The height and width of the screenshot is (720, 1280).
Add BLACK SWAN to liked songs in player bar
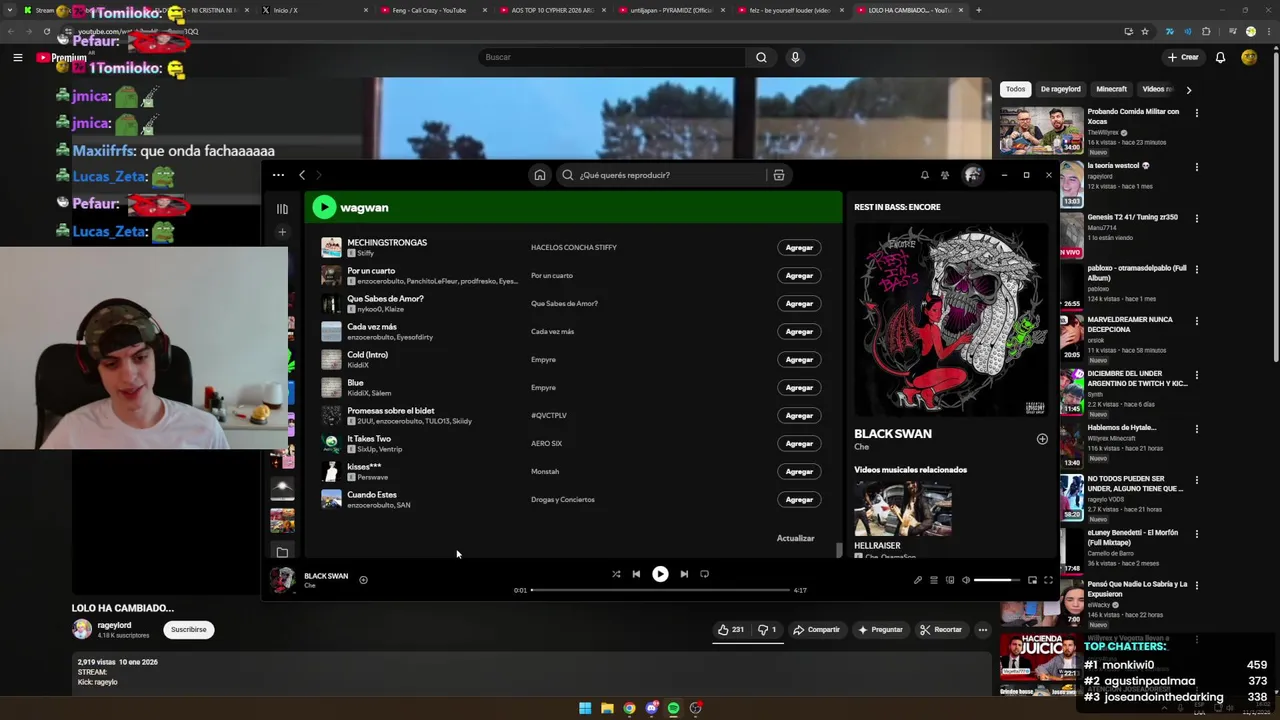pos(363,580)
